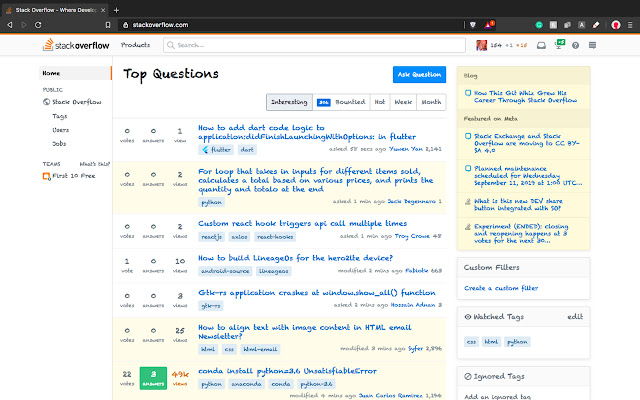Open question about adding dart code logic in flutter
Screen dimensions: 640x400
pyautogui.click(x=307, y=132)
